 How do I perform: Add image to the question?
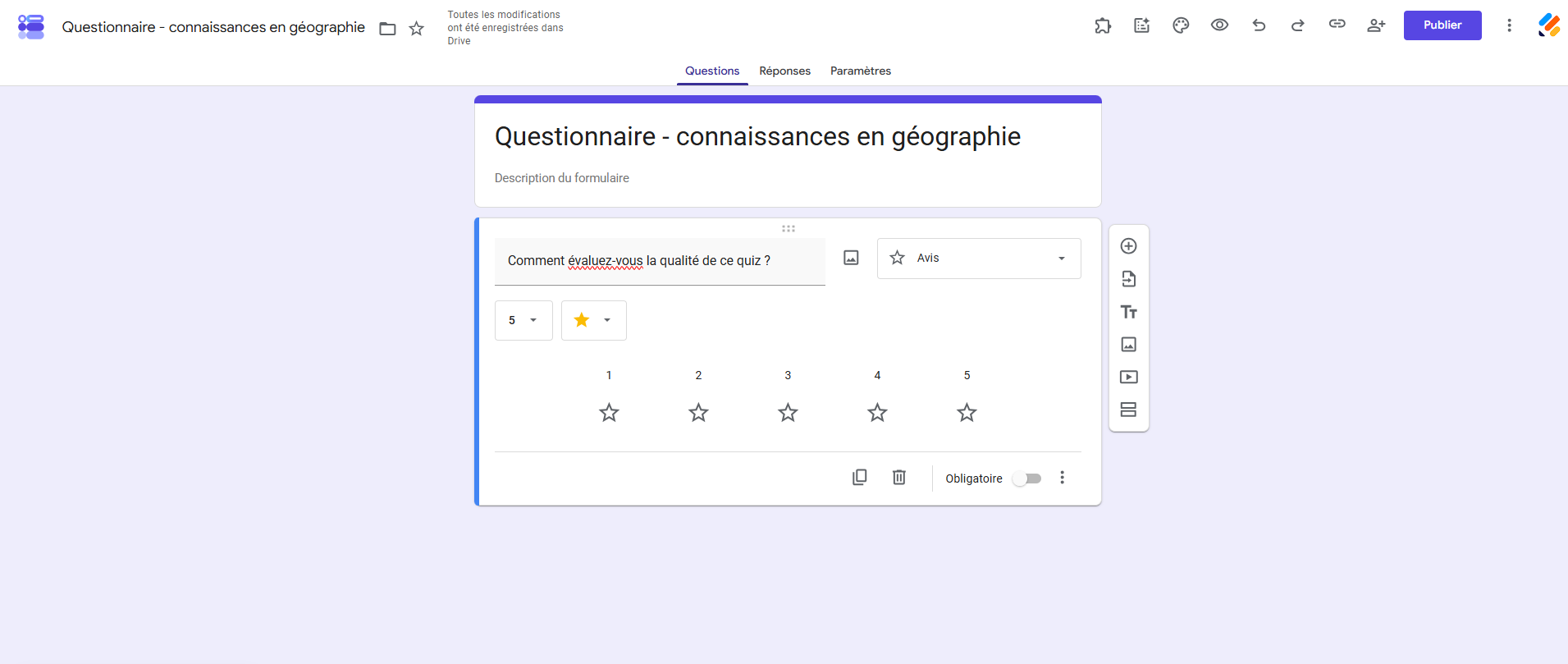(x=852, y=259)
